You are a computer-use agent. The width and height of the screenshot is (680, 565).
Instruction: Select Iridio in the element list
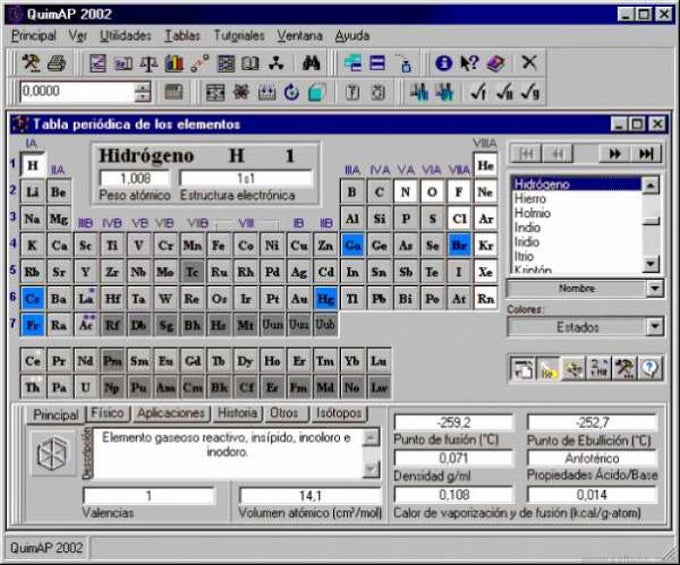tap(576, 242)
